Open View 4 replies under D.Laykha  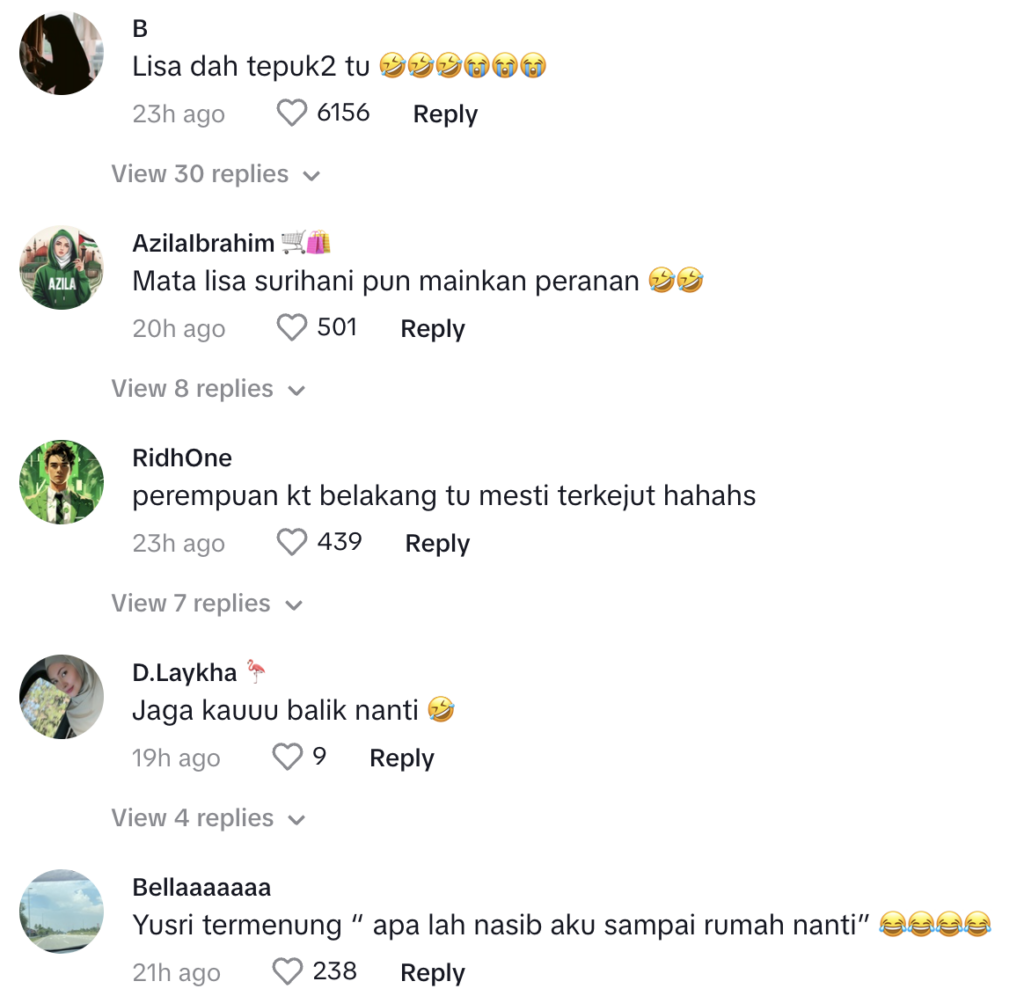click(x=208, y=818)
